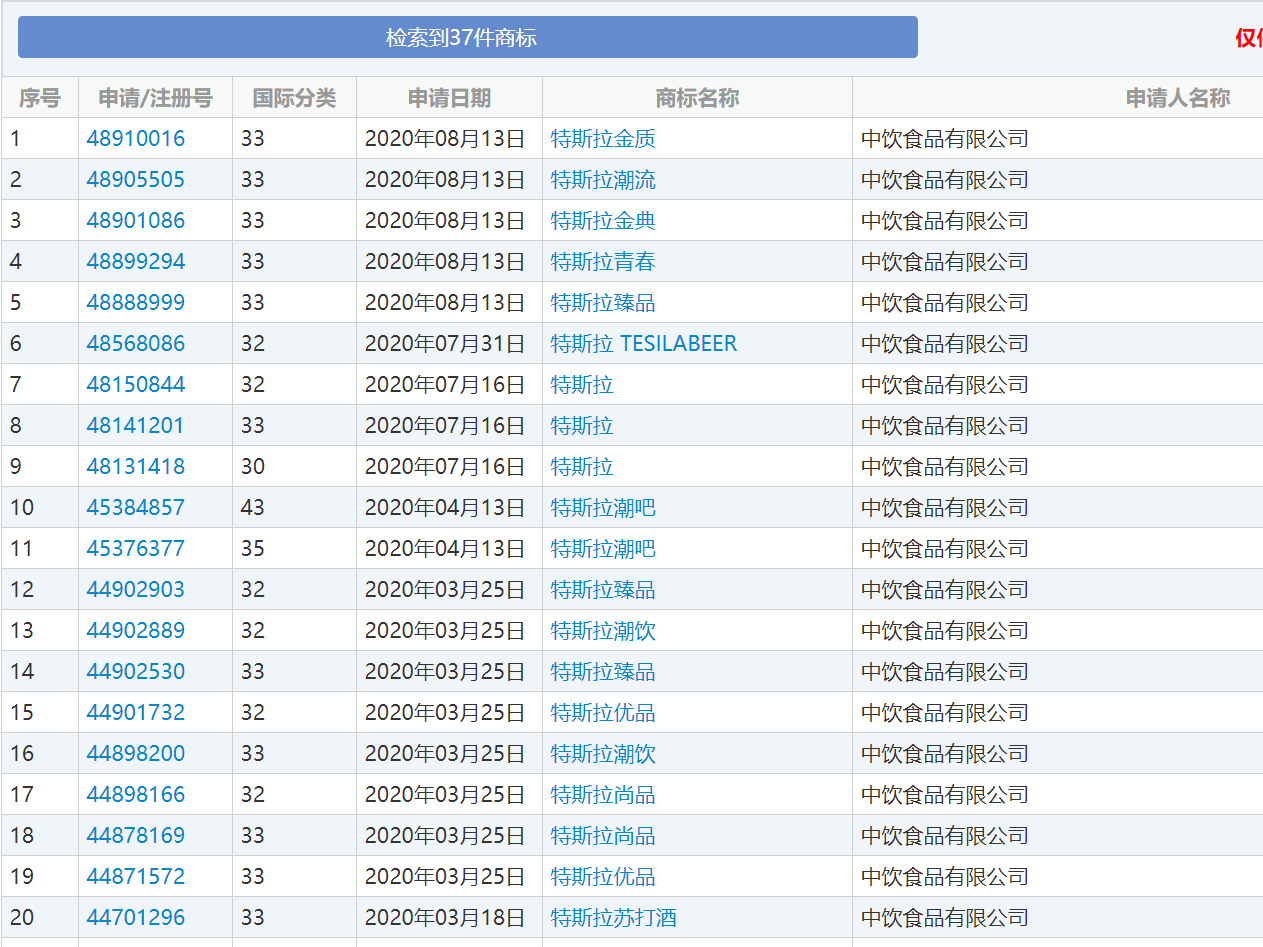Screen dimensions: 1263x947
Task: View application 44898166 details
Action: [136, 795]
